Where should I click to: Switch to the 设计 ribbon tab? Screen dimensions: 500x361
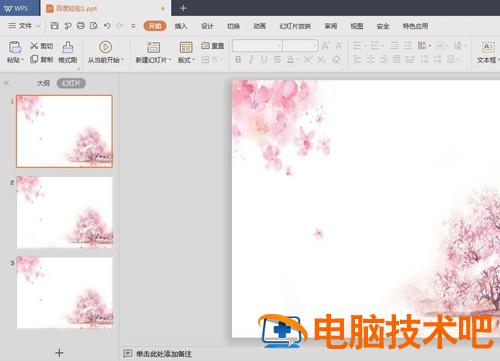tap(207, 26)
